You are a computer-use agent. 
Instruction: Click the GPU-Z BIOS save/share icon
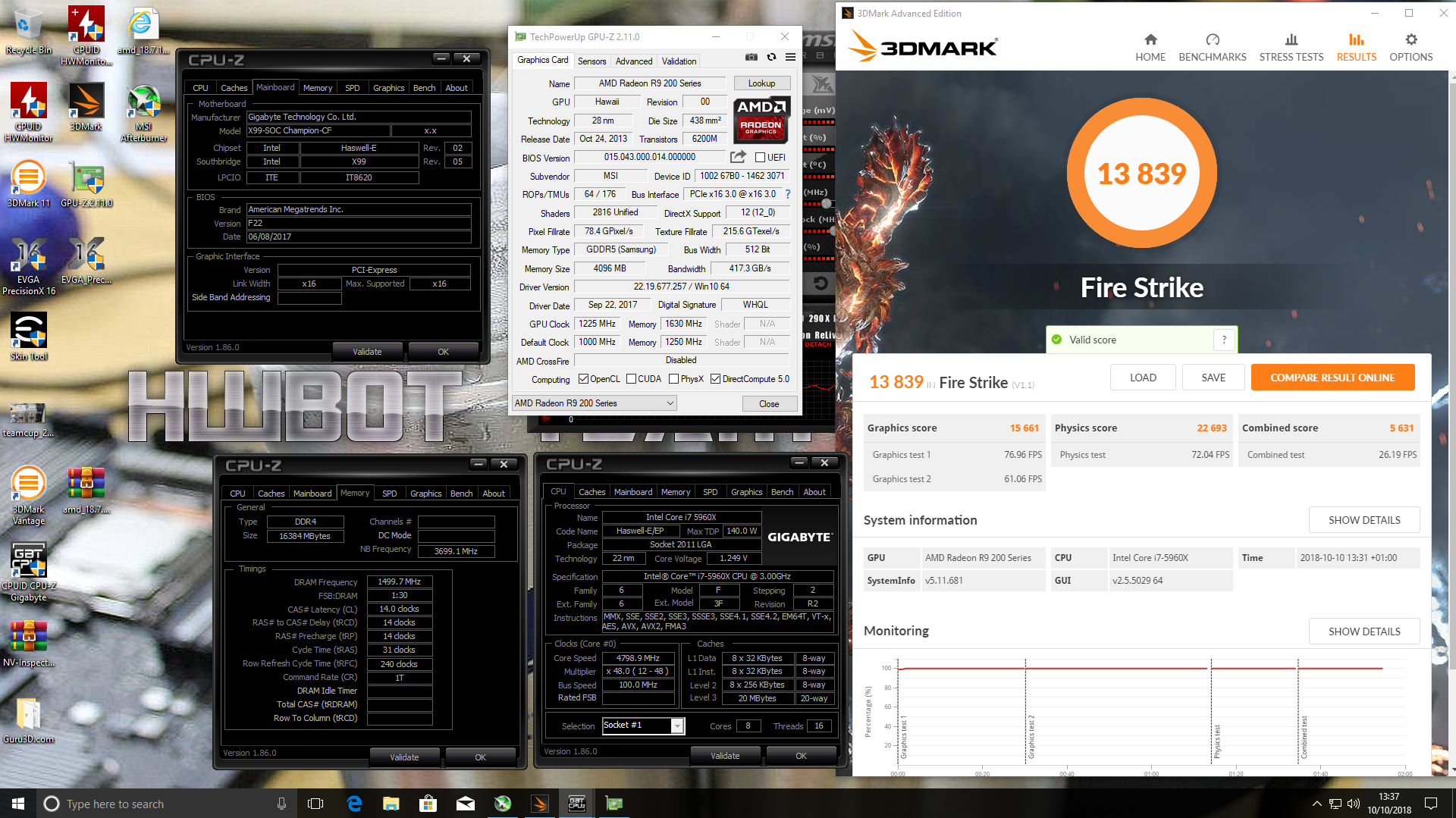point(738,157)
